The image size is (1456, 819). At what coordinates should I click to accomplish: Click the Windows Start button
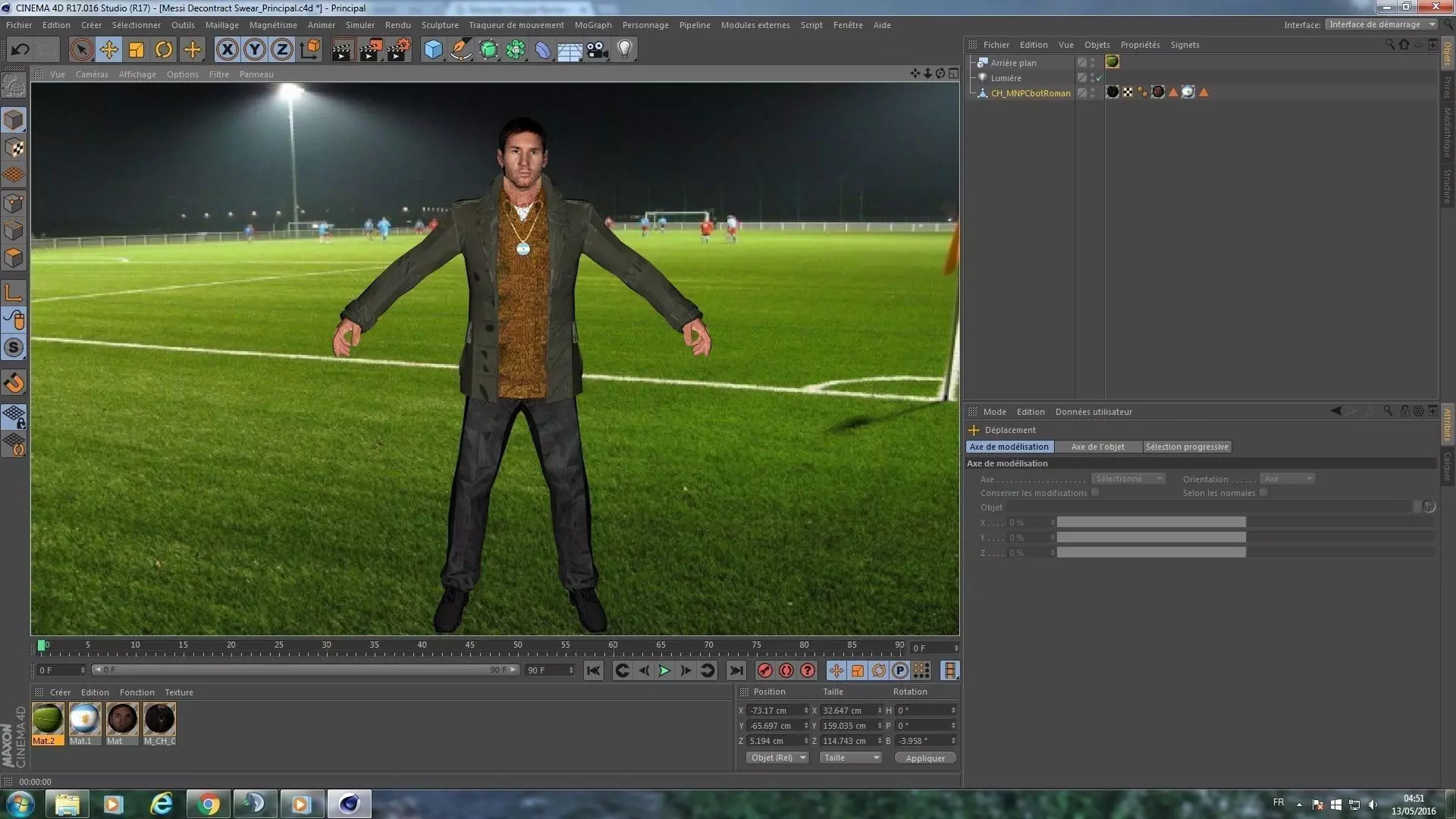click(x=20, y=804)
